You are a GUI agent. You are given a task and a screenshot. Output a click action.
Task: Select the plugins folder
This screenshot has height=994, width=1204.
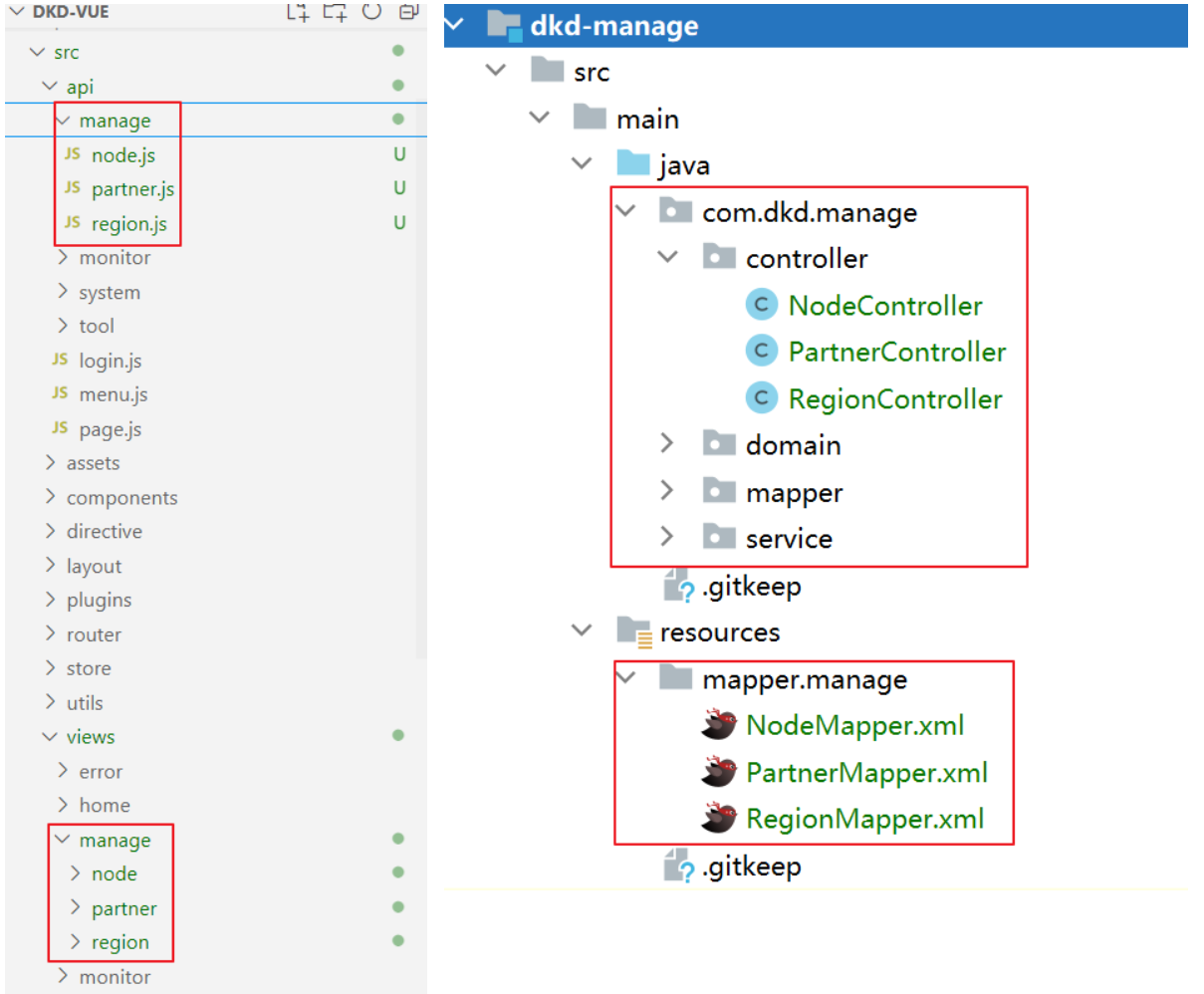coord(99,600)
